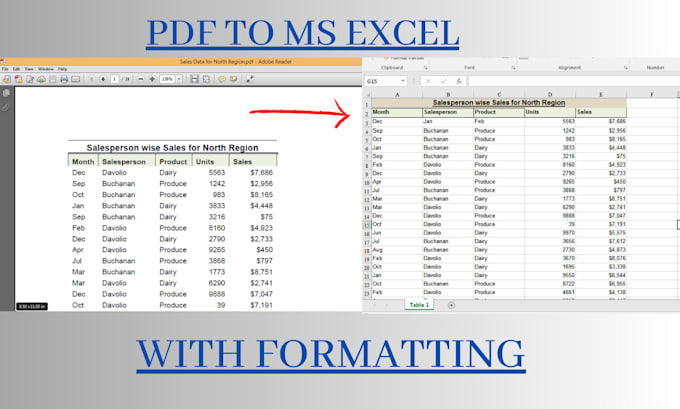Click the 'Sales' header cell in Excel

click(601, 112)
